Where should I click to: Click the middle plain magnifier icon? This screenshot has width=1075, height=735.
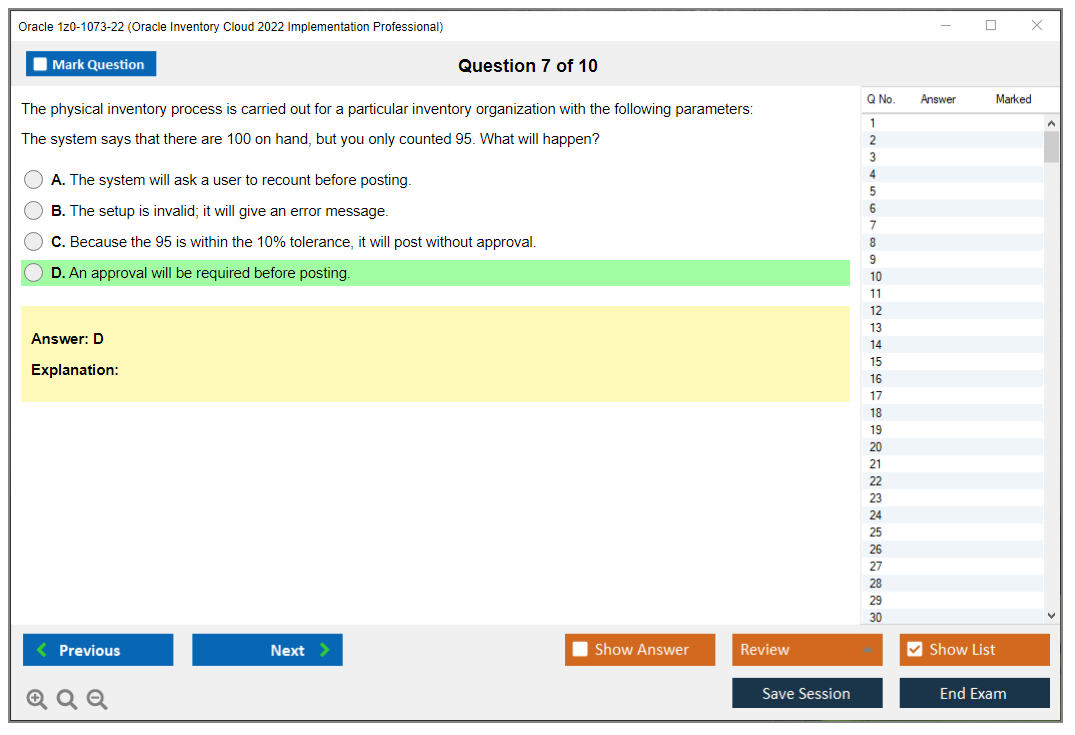(66, 699)
